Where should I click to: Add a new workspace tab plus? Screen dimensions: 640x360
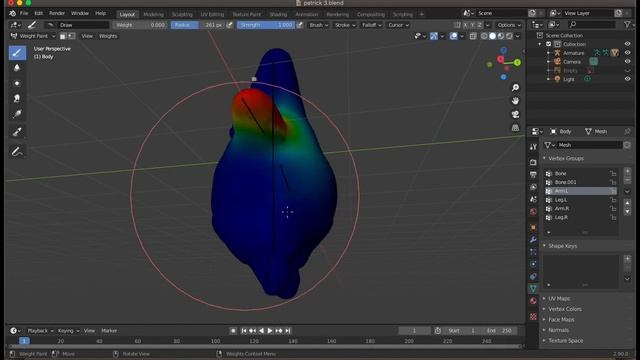click(x=422, y=14)
